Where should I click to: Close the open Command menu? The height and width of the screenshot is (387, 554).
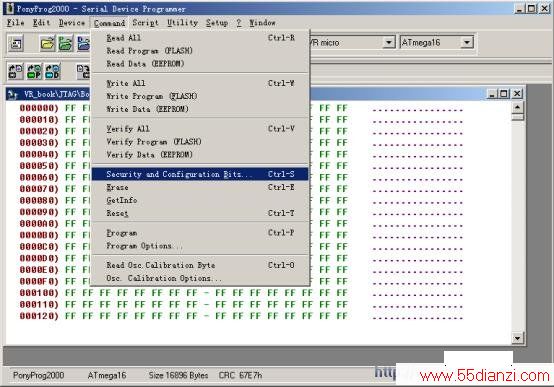[109, 23]
